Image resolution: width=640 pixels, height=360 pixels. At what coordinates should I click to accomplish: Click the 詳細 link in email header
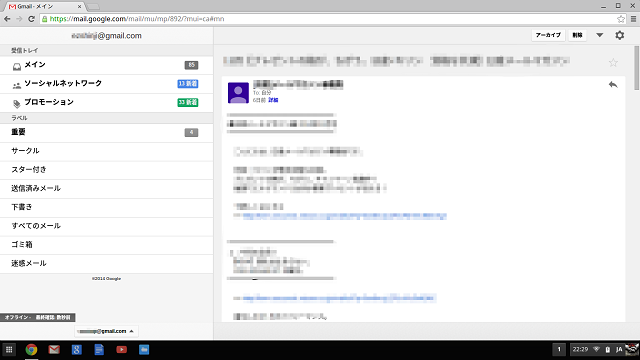273,100
